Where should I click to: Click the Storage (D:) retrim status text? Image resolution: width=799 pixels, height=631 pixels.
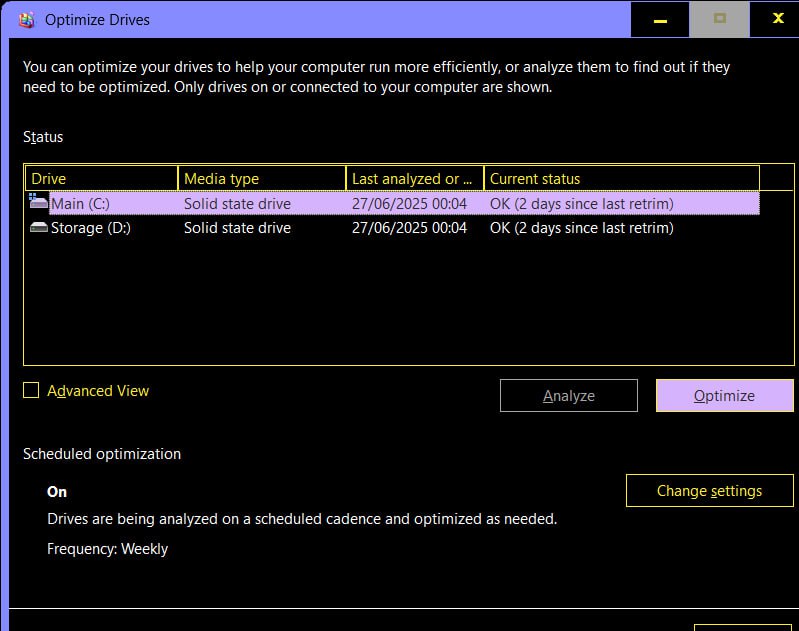tap(581, 228)
